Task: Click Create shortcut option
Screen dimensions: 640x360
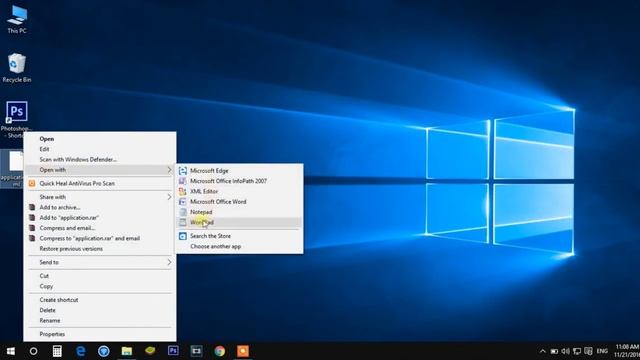Action: tap(100, 300)
